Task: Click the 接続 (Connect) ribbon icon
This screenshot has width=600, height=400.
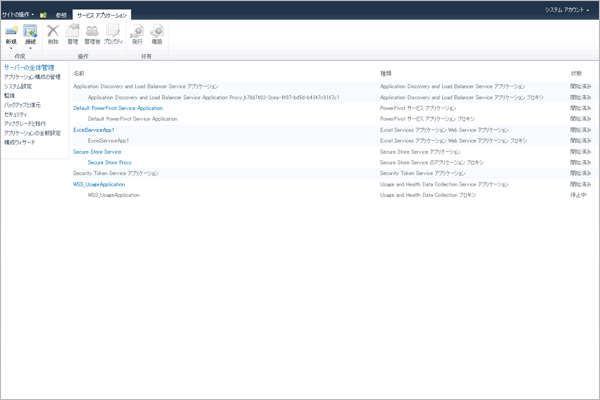Action: pyautogui.click(x=30, y=32)
